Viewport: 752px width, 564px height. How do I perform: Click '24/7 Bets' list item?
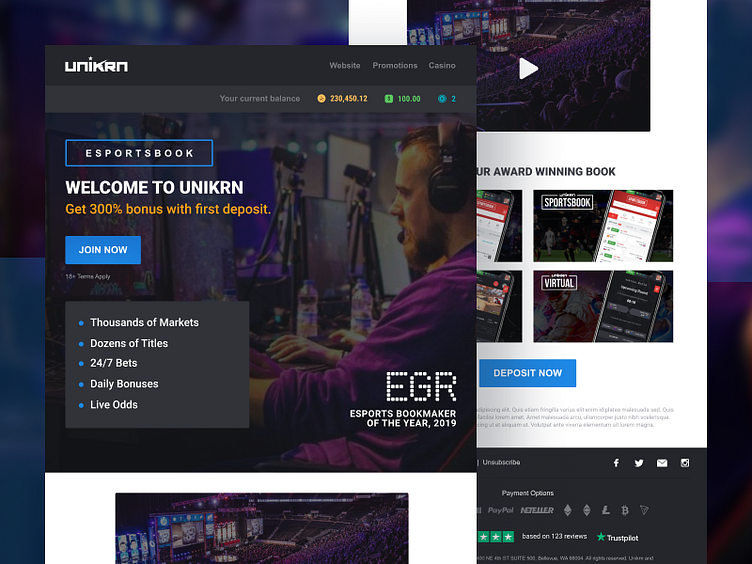114,363
